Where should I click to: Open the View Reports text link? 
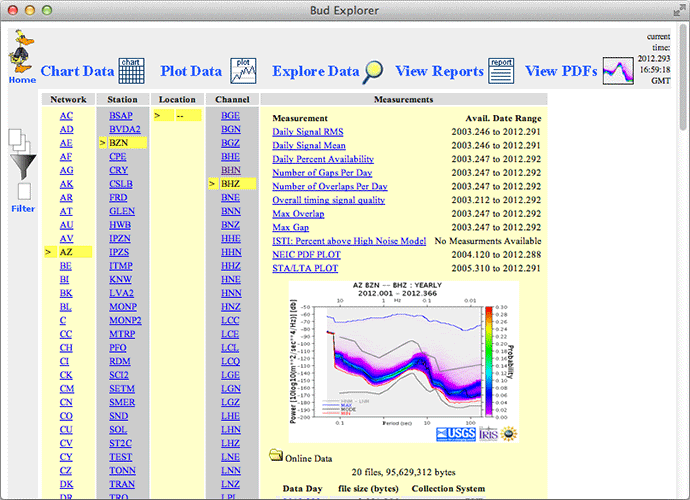pyautogui.click(x=439, y=71)
